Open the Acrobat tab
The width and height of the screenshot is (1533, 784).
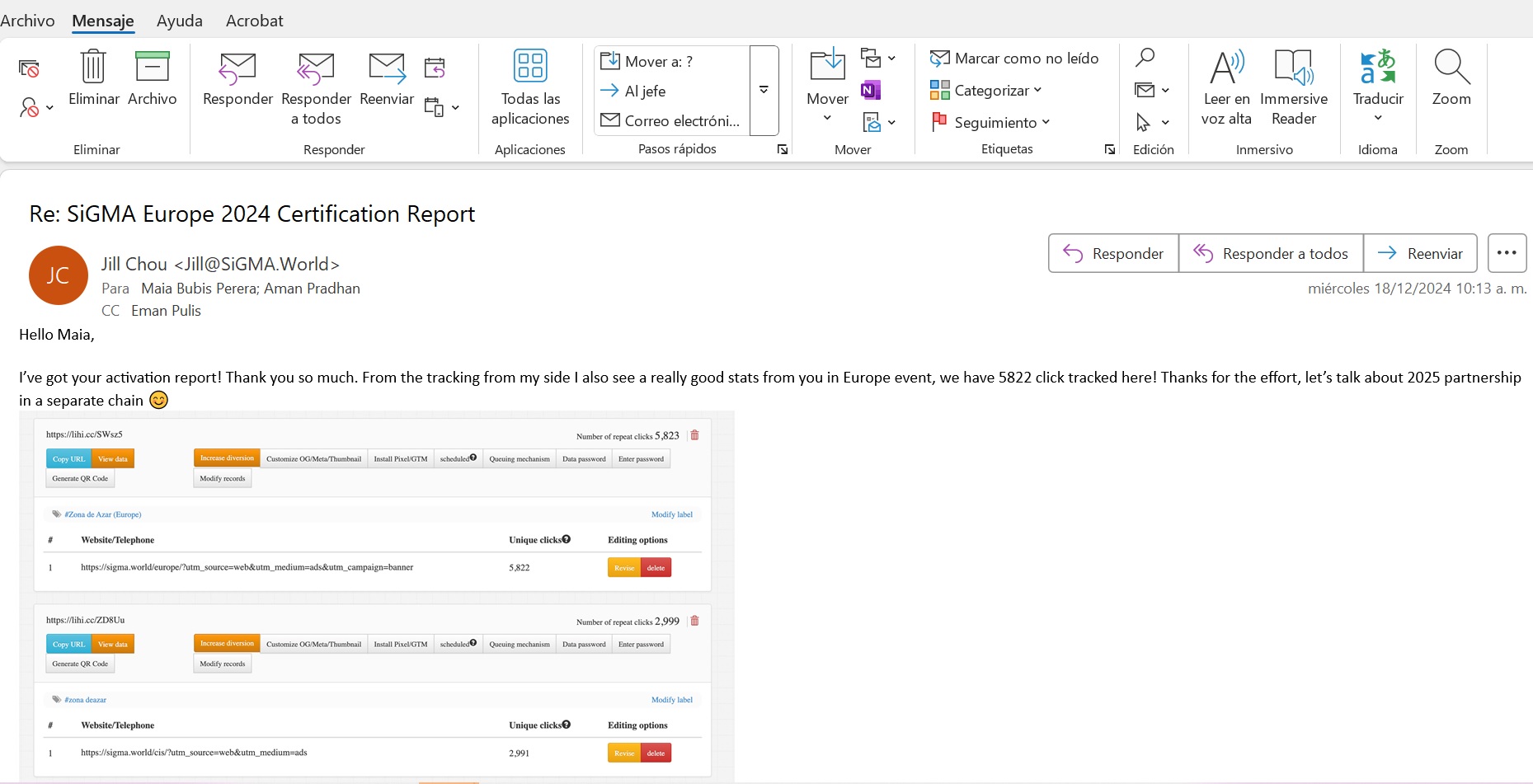[254, 20]
